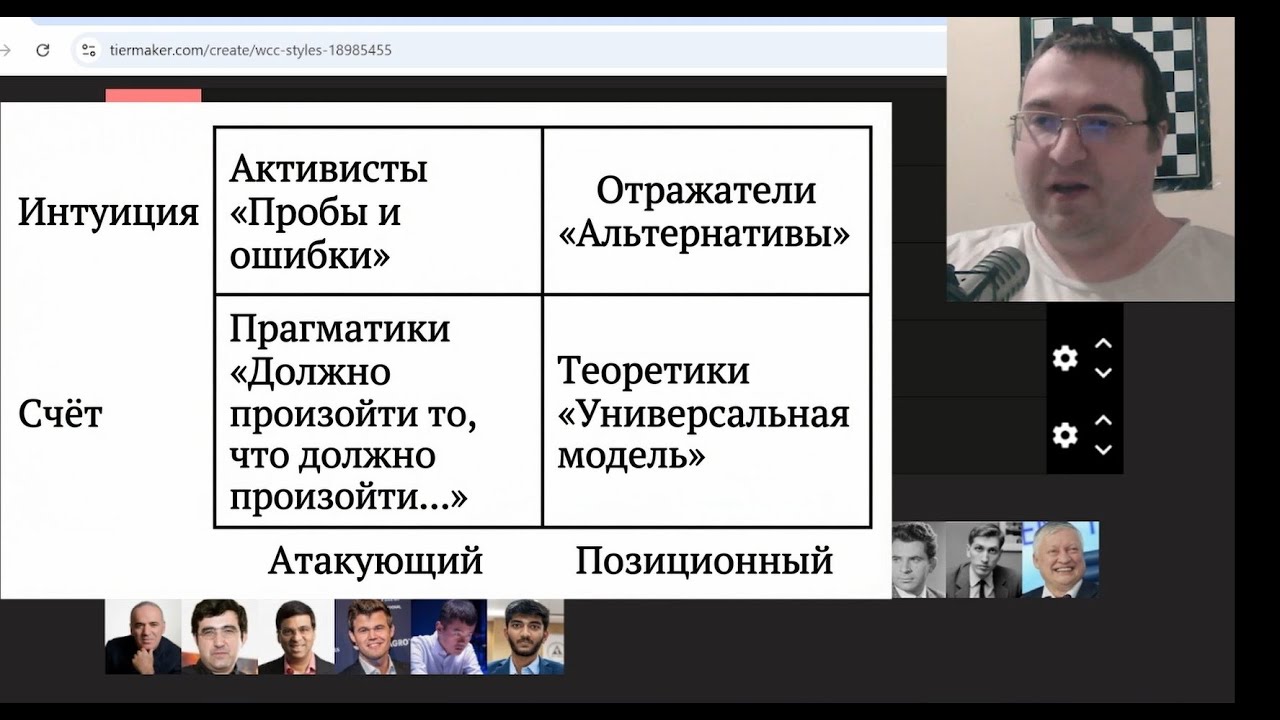Open settings gear of the lower tier row

click(1065, 435)
